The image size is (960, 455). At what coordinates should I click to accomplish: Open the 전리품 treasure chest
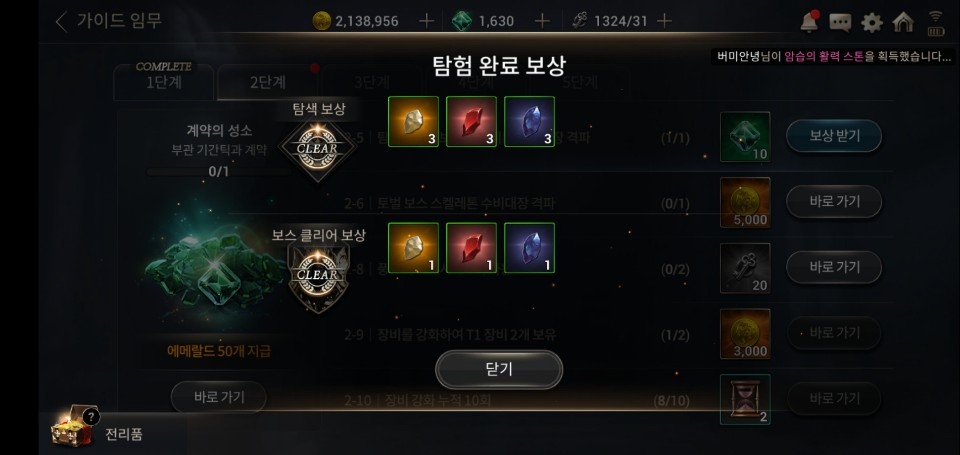71,426
